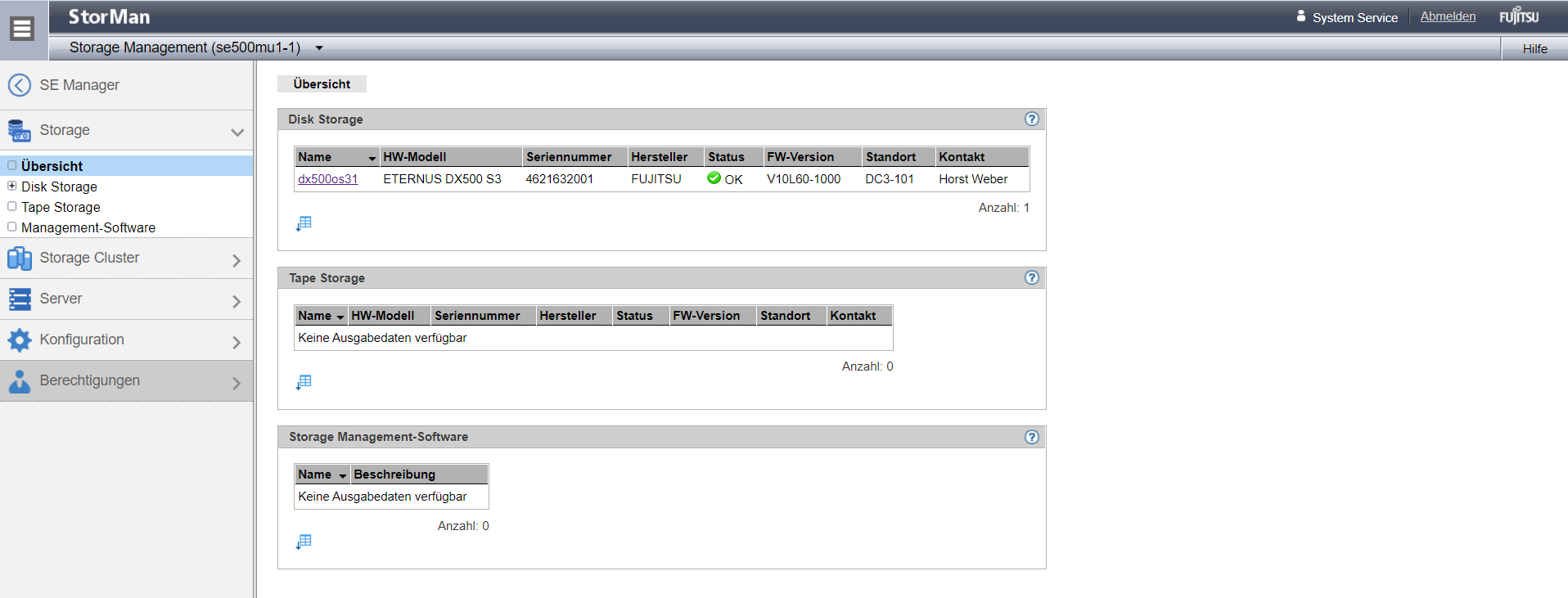Open Disk Storage in the sidebar tree
Viewport: 1568px width, 598px height.
(x=59, y=187)
